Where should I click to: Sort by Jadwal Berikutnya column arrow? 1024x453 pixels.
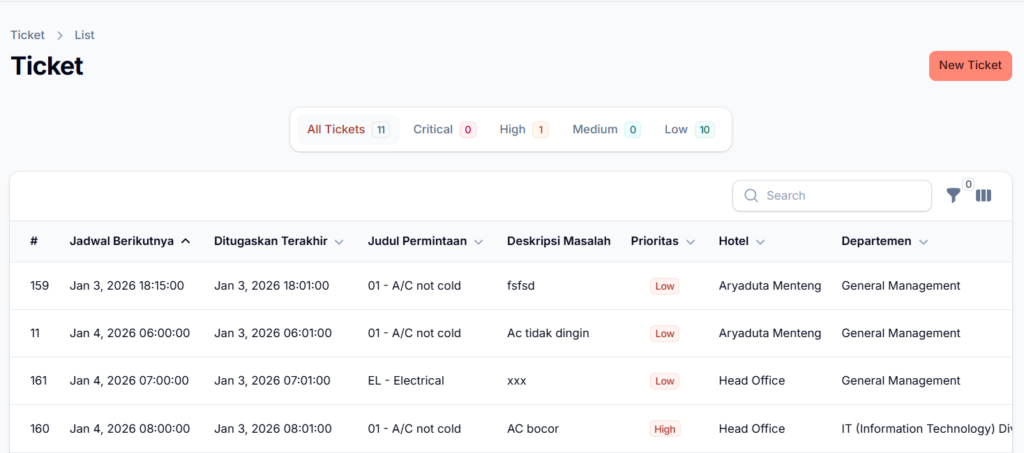186,241
